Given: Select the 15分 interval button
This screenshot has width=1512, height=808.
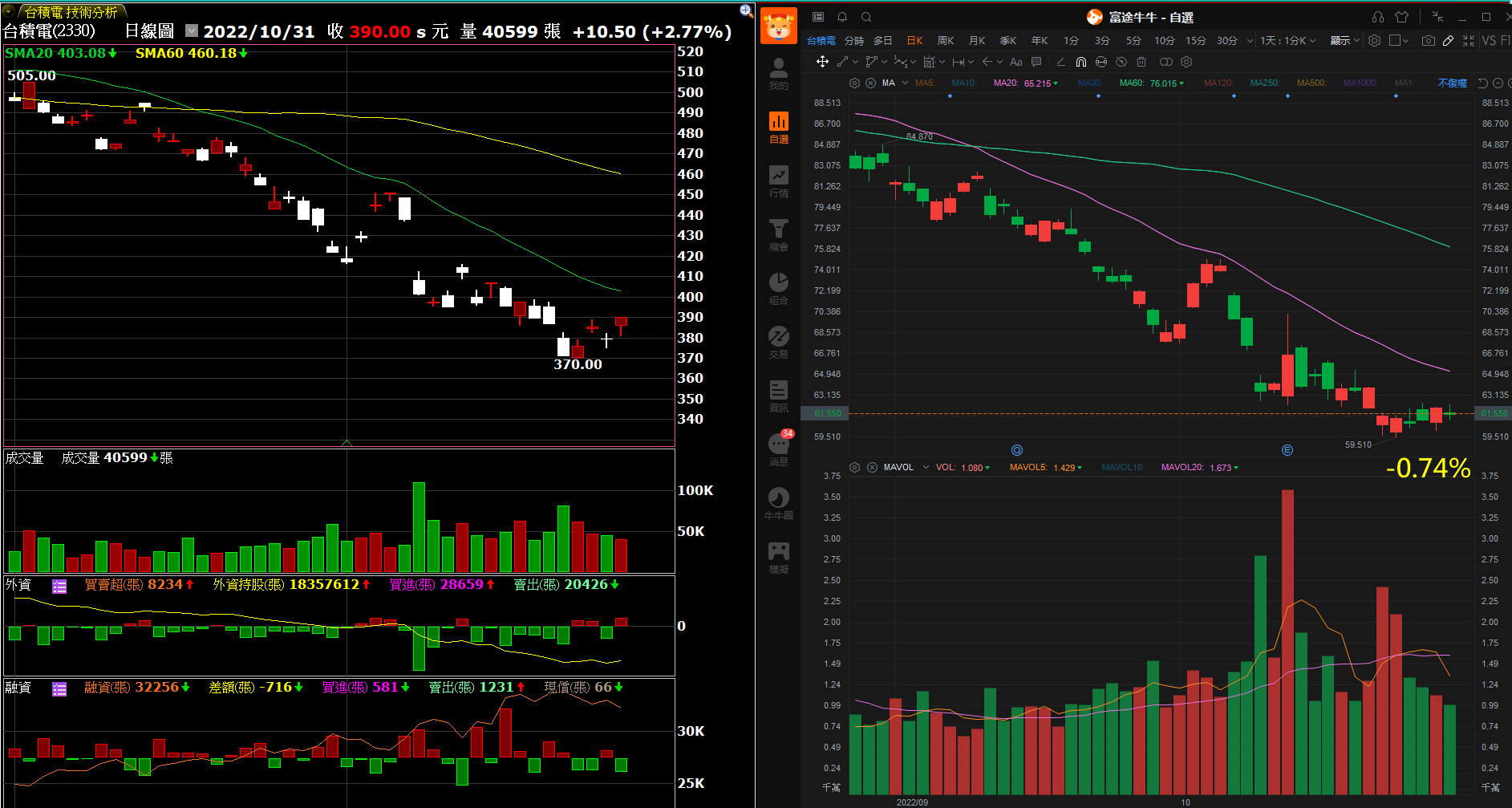Looking at the screenshot, I should [x=1195, y=40].
